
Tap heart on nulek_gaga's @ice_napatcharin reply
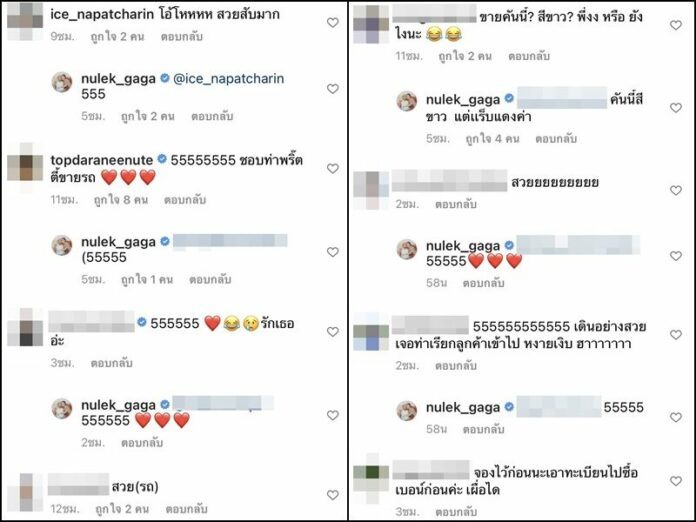[x=332, y=89]
